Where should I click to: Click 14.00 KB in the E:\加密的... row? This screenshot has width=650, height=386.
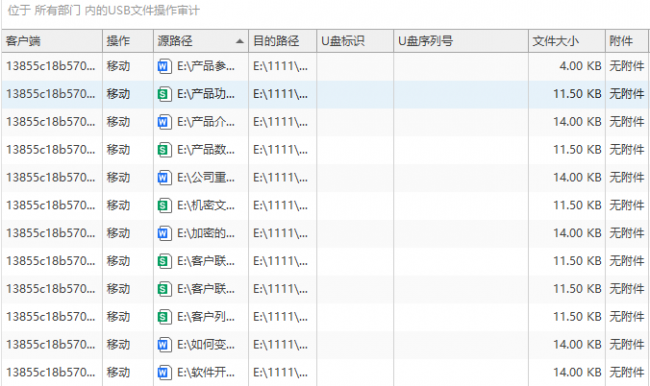577,233
